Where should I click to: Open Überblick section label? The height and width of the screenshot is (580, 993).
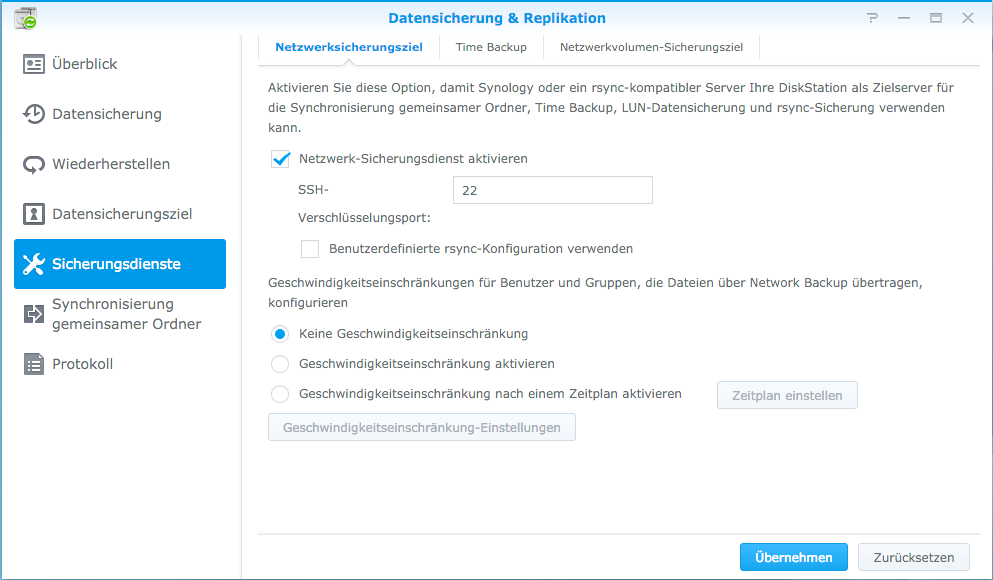85,64
